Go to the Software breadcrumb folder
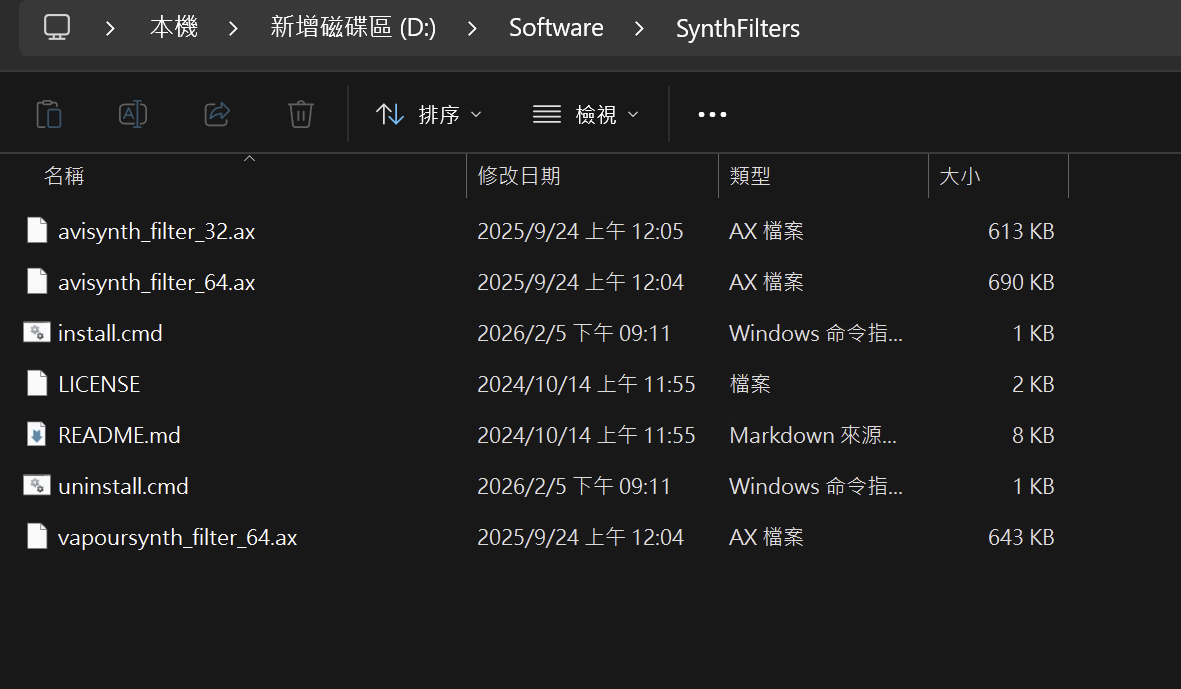1181x689 pixels. [x=556, y=28]
